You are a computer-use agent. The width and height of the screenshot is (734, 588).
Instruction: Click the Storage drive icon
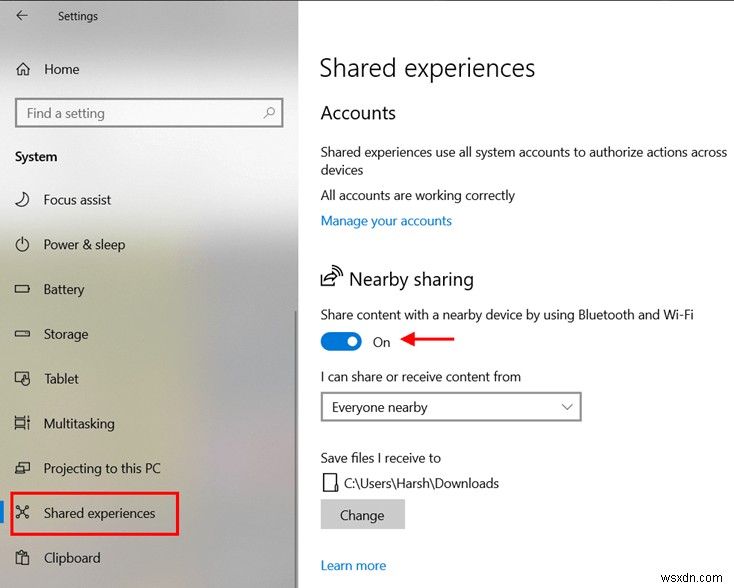point(23,334)
